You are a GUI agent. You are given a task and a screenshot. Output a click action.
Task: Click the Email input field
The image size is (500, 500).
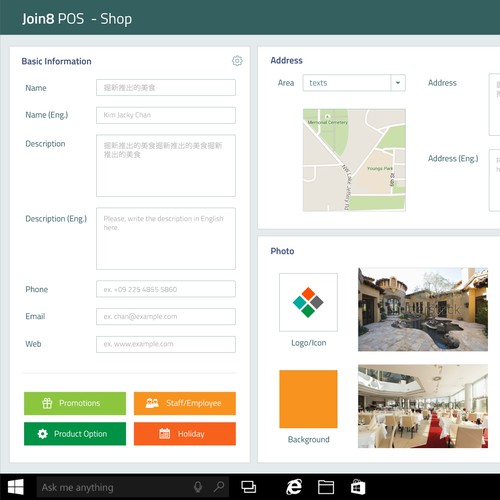point(166,316)
